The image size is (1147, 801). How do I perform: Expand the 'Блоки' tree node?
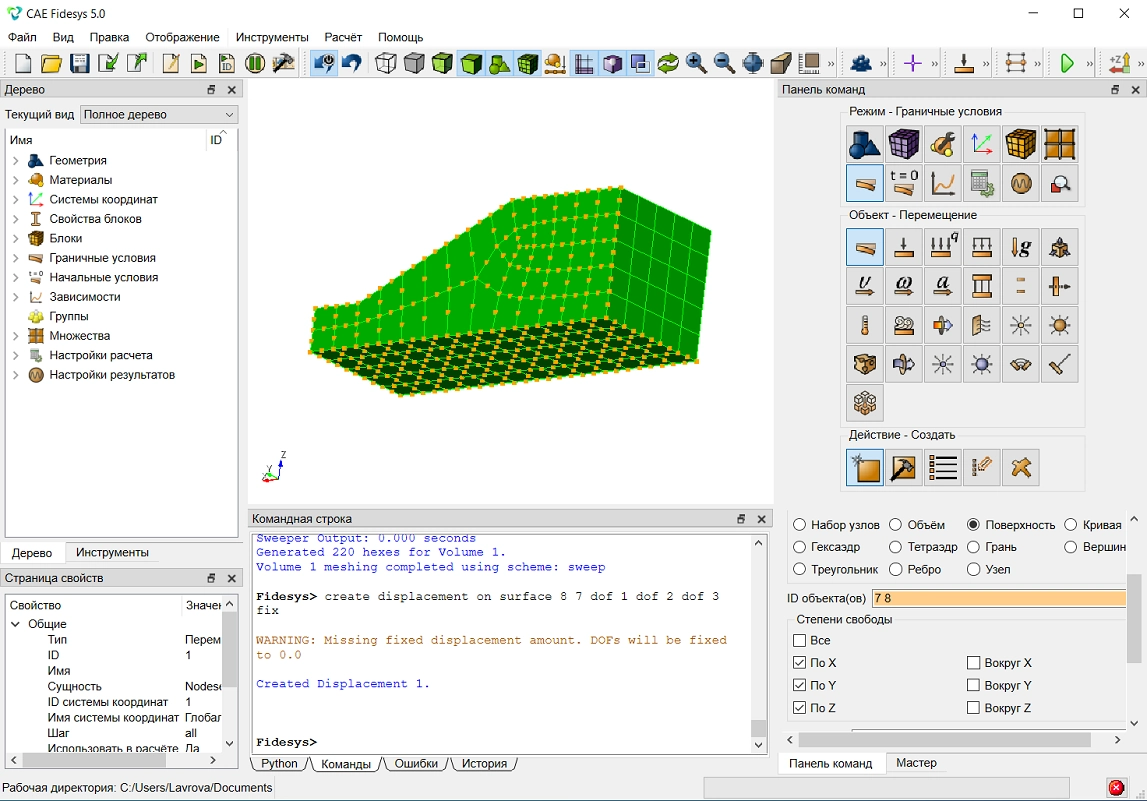(15, 238)
